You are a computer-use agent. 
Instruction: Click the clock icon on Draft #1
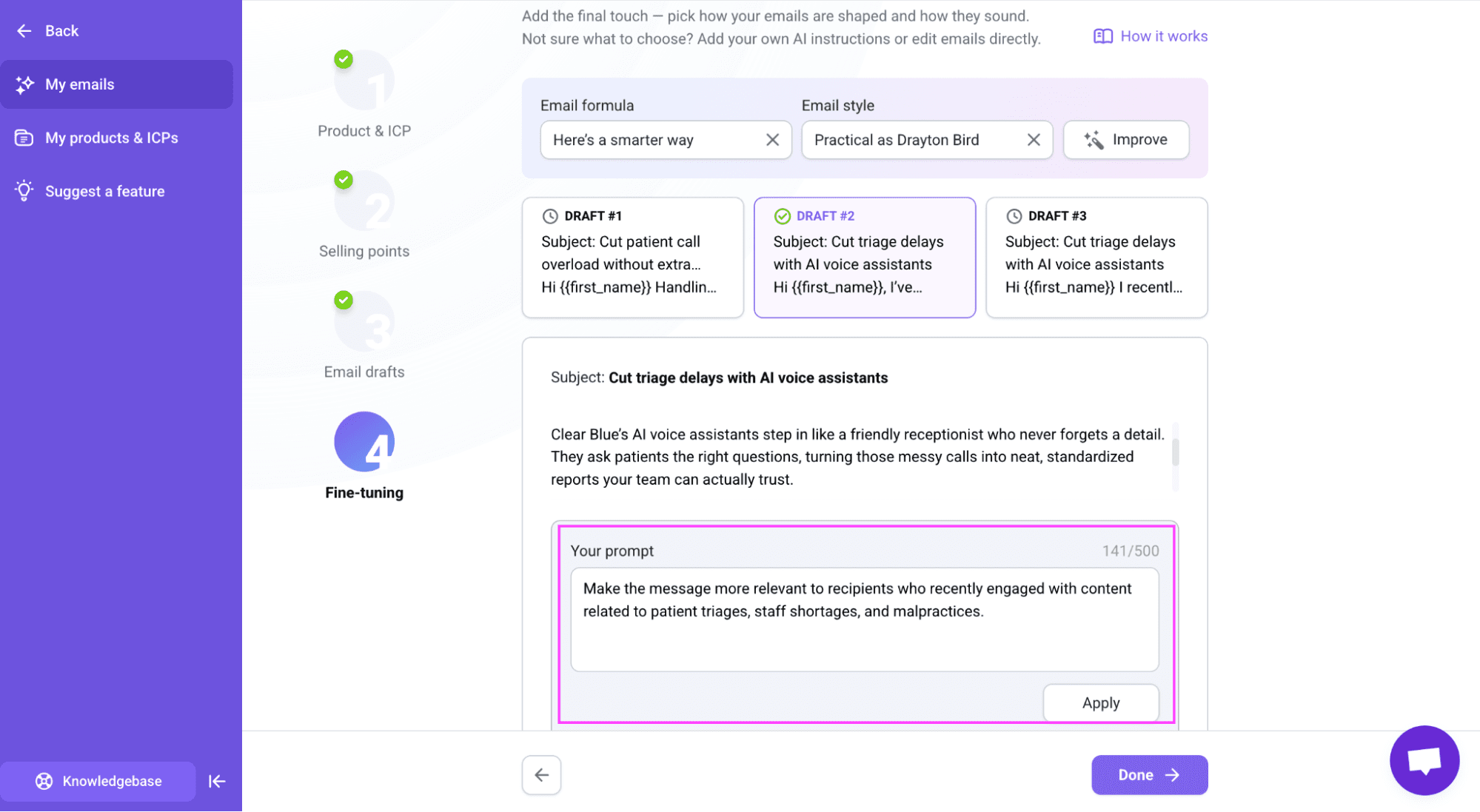click(x=550, y=215)
